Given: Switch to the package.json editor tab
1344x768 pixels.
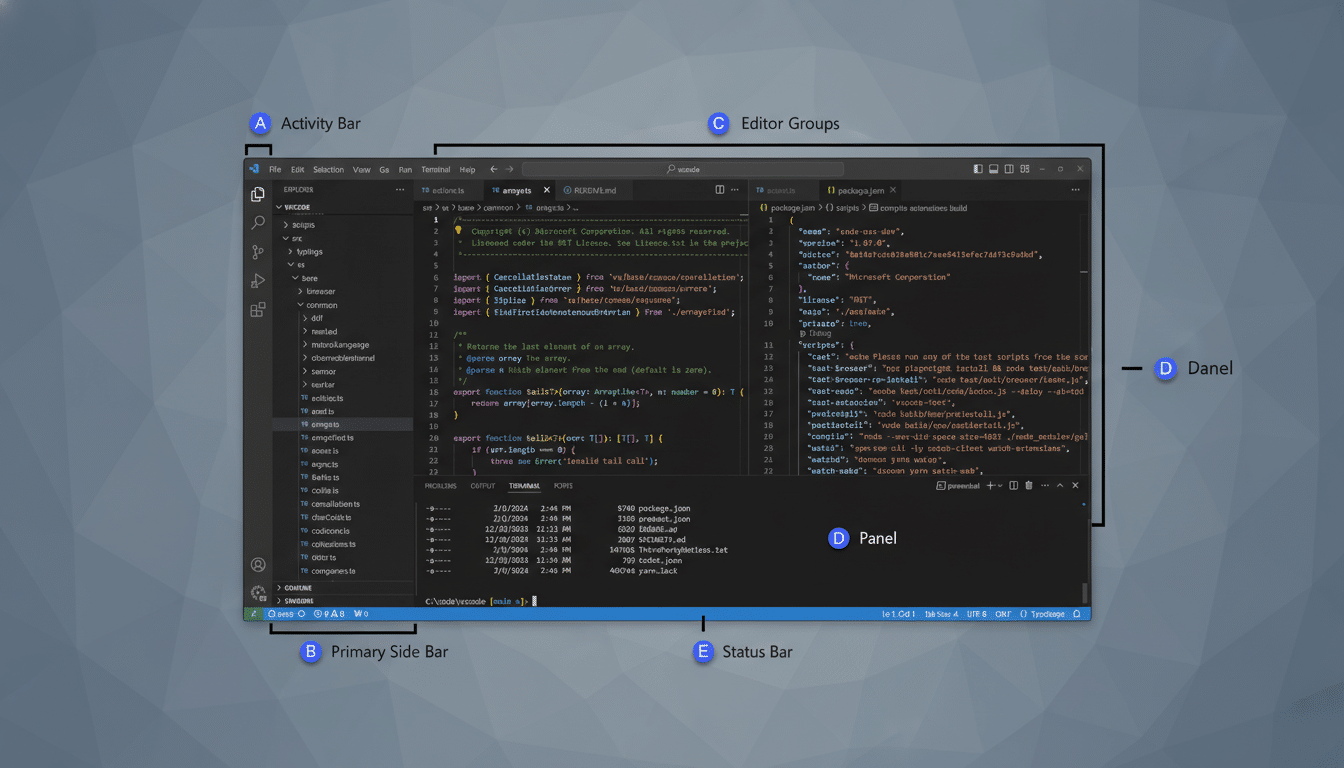Looking at the screenshot, I should [860, 189].
